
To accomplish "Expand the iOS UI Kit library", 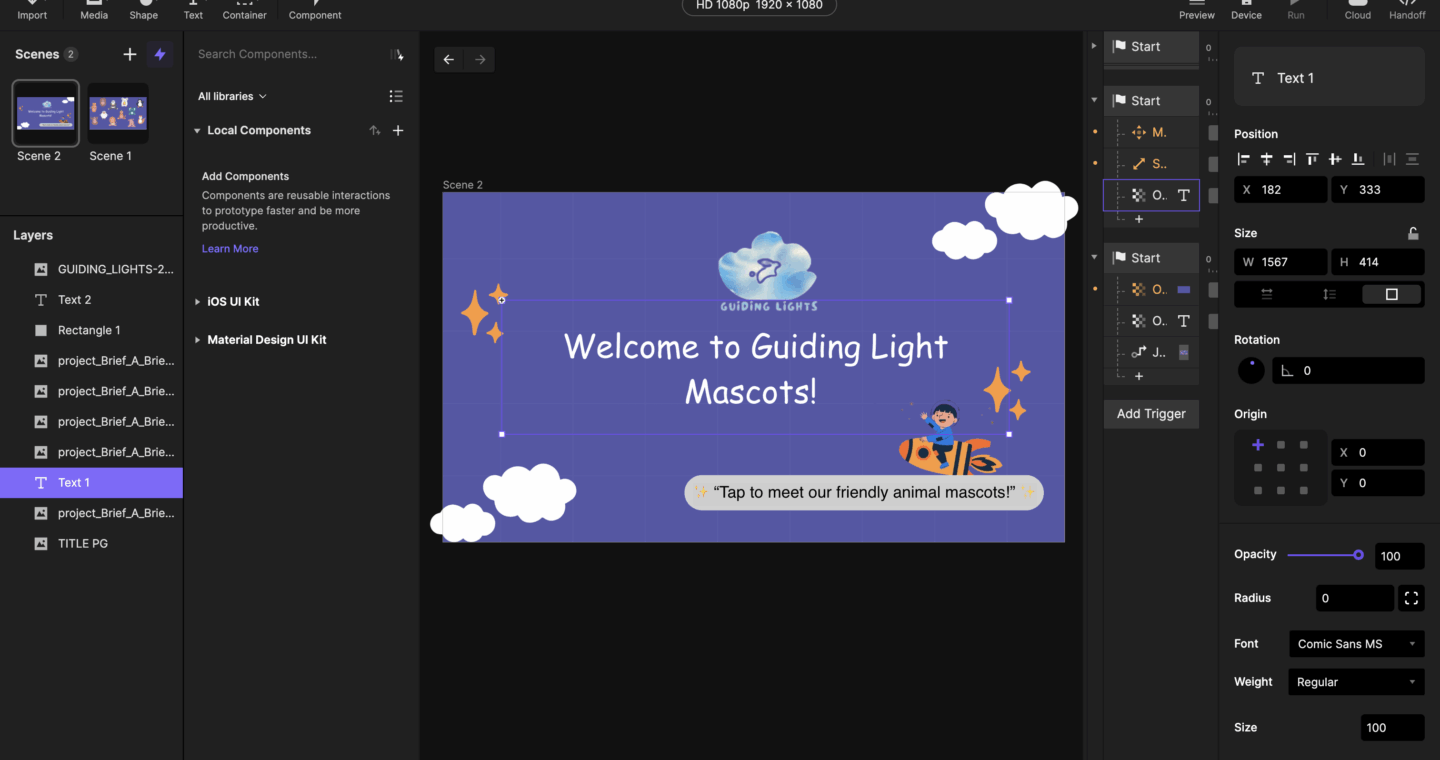I will (233, 301).
